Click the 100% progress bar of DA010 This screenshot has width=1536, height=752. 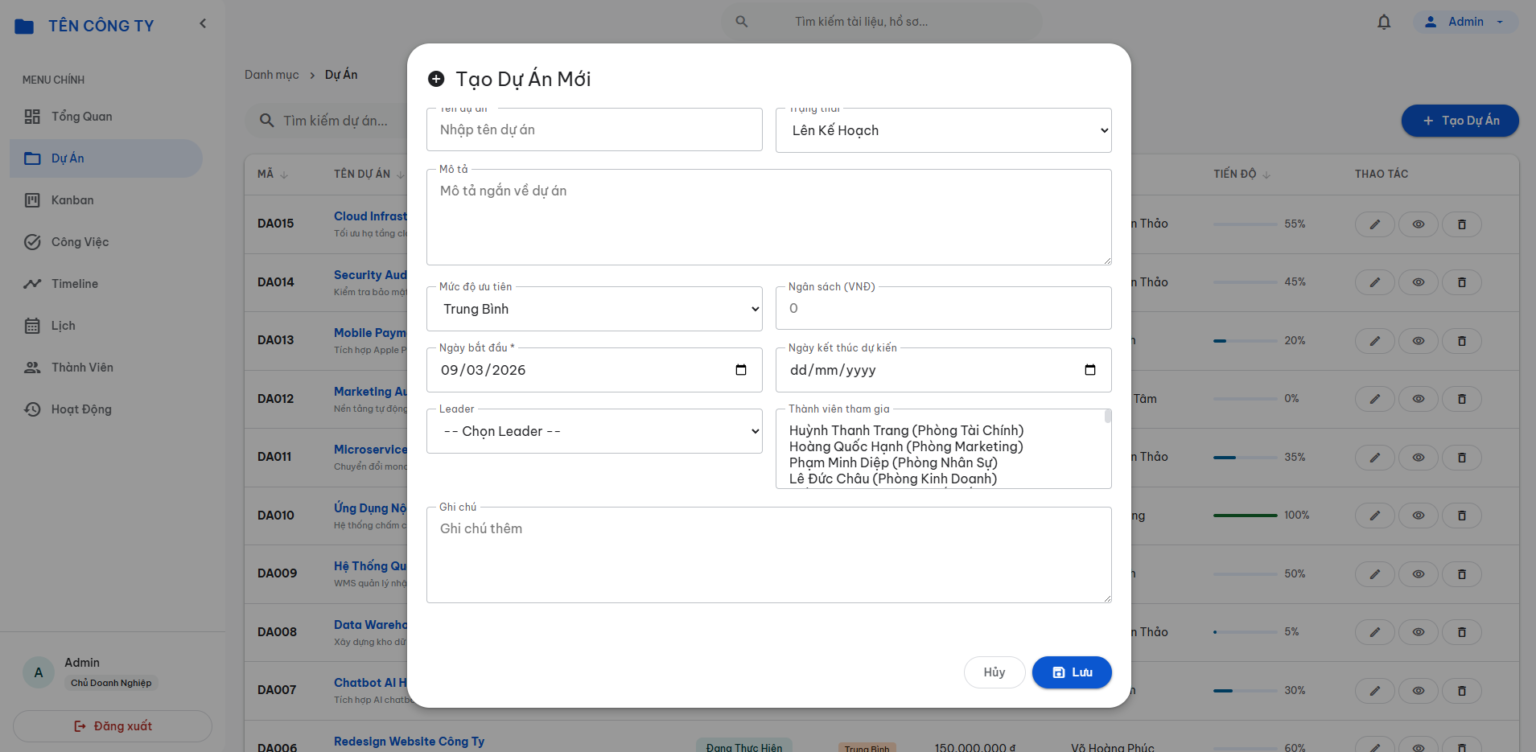[1245, 516]
